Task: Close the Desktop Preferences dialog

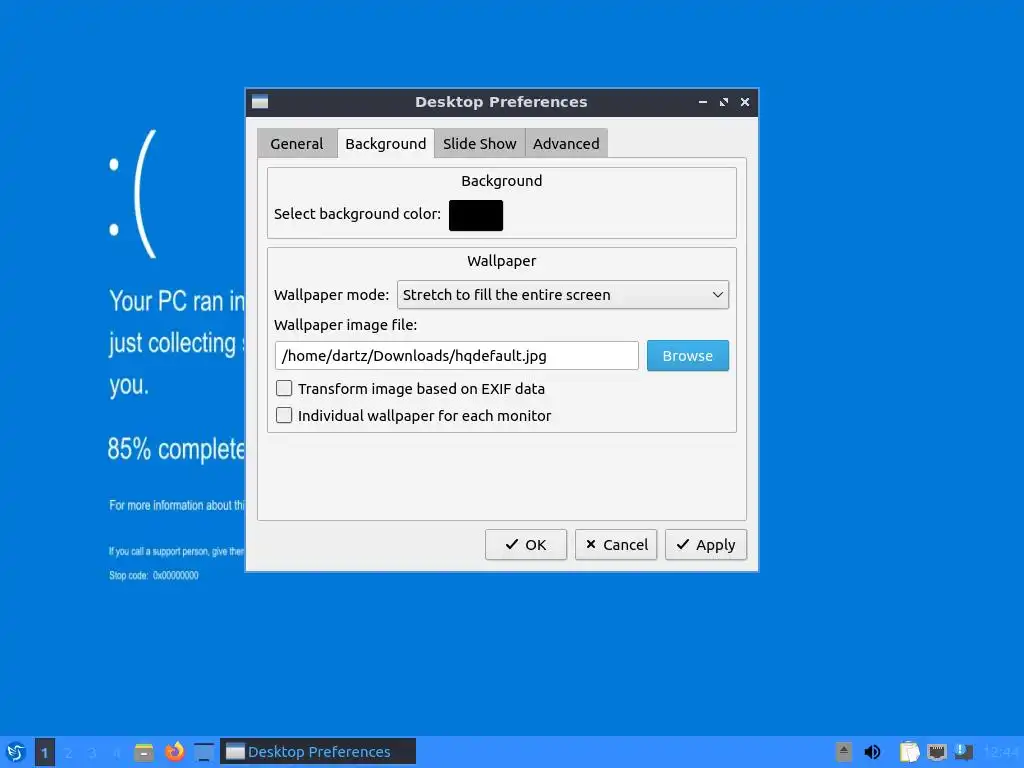Action: coord(744,102)
